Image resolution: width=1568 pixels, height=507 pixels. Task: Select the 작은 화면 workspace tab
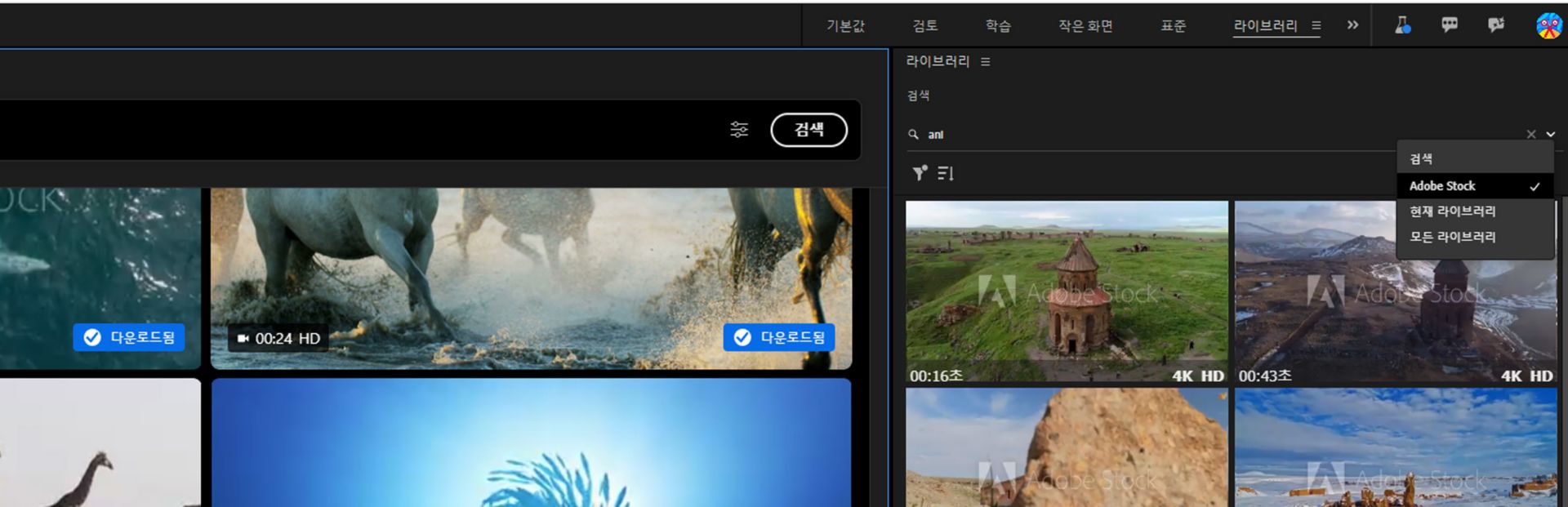tap(1085, 26)
